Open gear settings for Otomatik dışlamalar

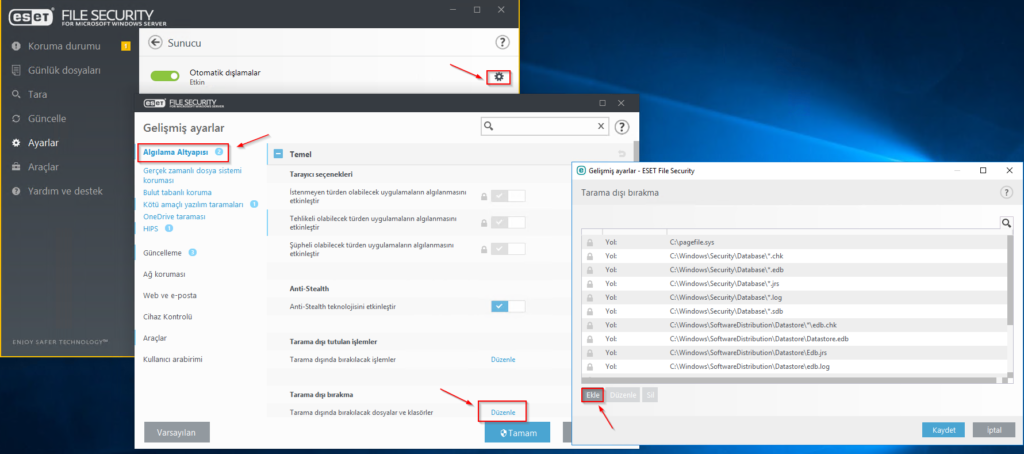(x=499, y=76)
